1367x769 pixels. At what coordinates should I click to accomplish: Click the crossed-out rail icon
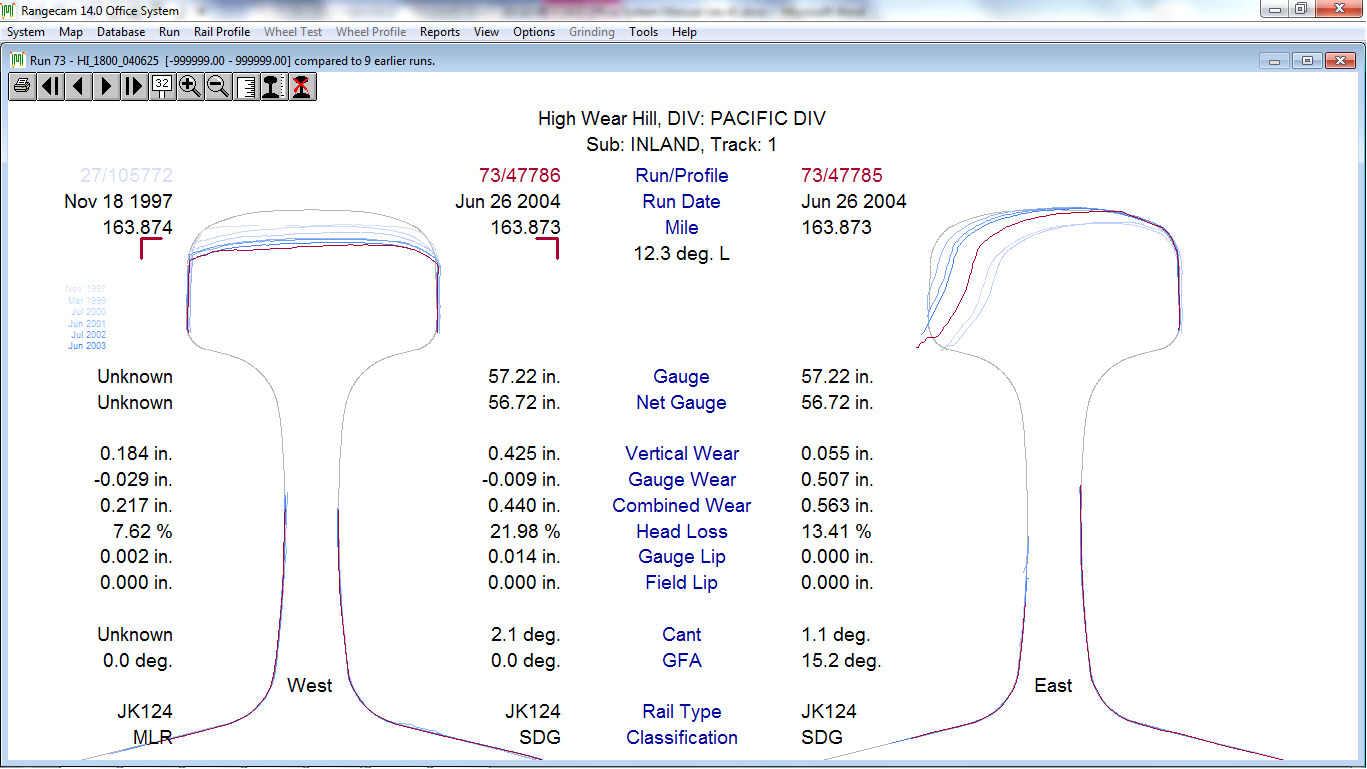[301, 87]
